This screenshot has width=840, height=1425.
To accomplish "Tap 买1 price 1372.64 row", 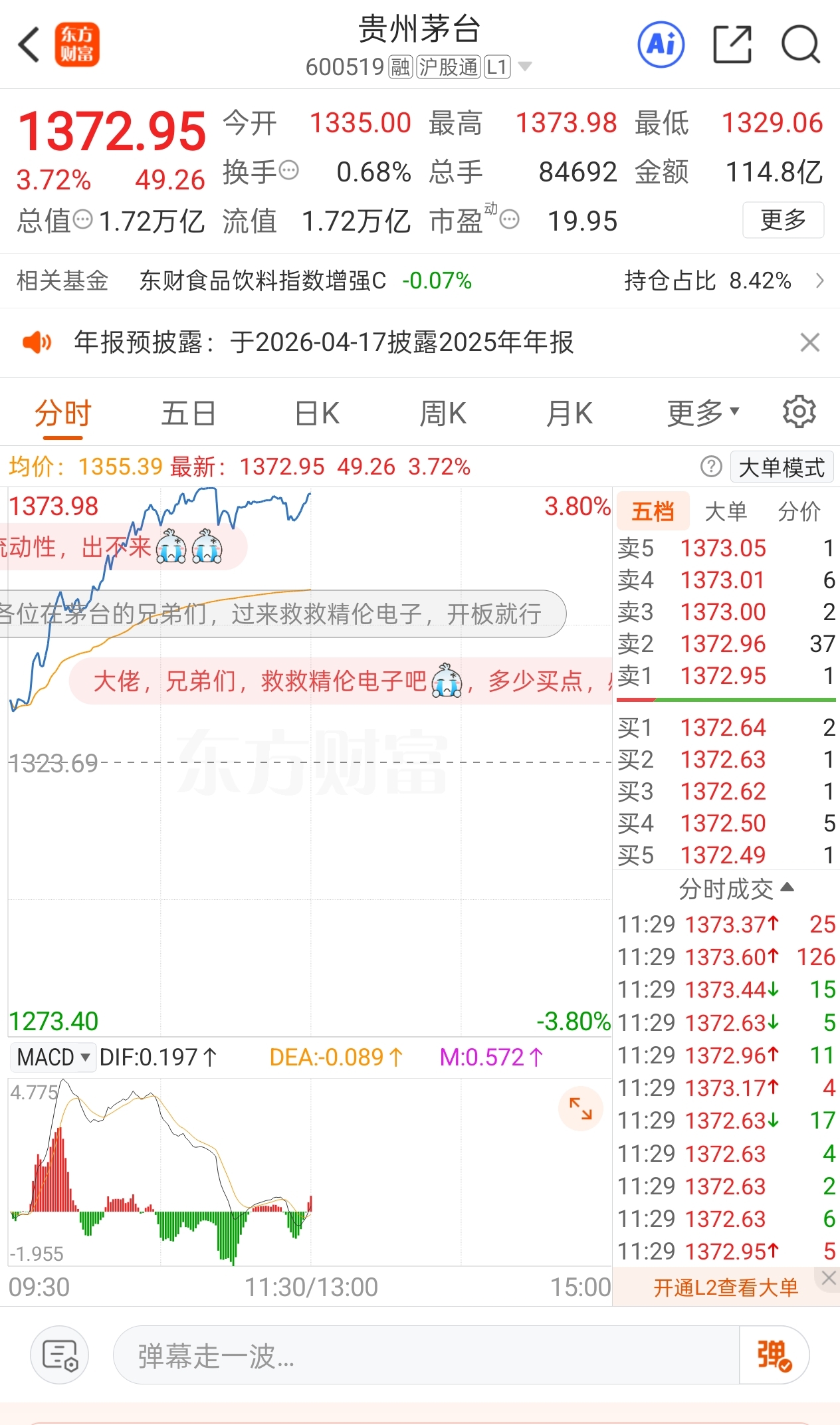I will pos(726,728).
